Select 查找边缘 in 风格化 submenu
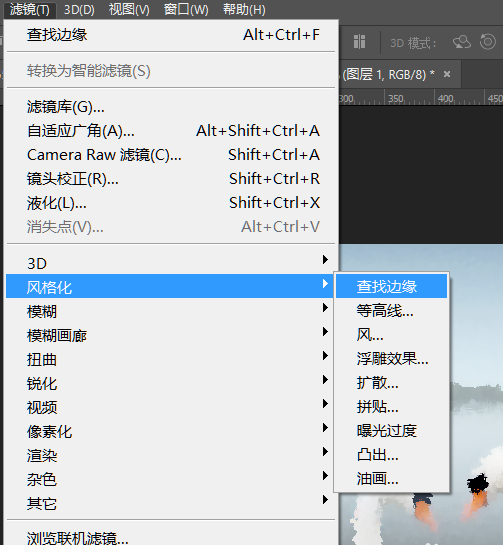Image resolution: width=503 pixels, height=545 pixels. tap(391, 286)
